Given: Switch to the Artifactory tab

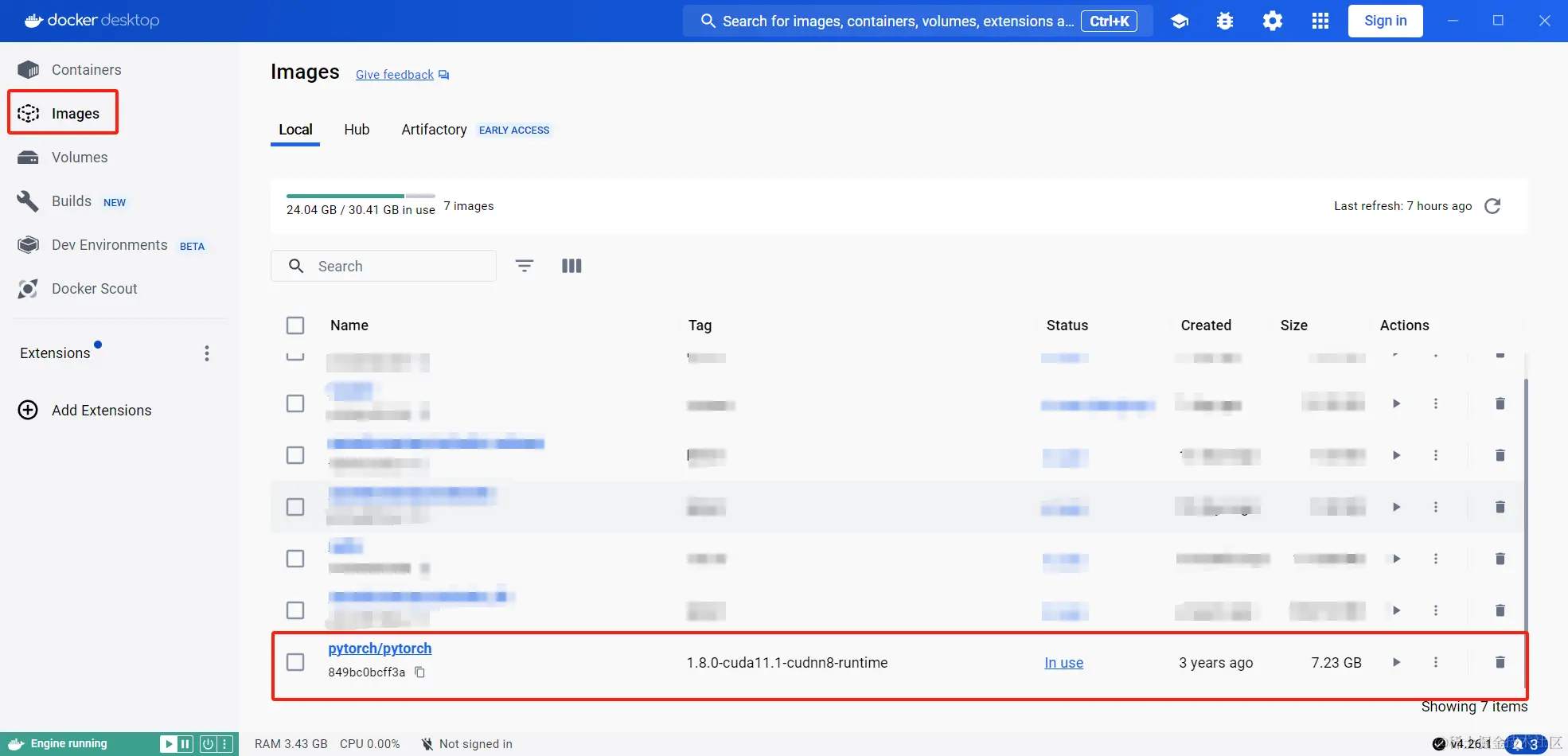Looking at the screenshot, I should 434,130.
